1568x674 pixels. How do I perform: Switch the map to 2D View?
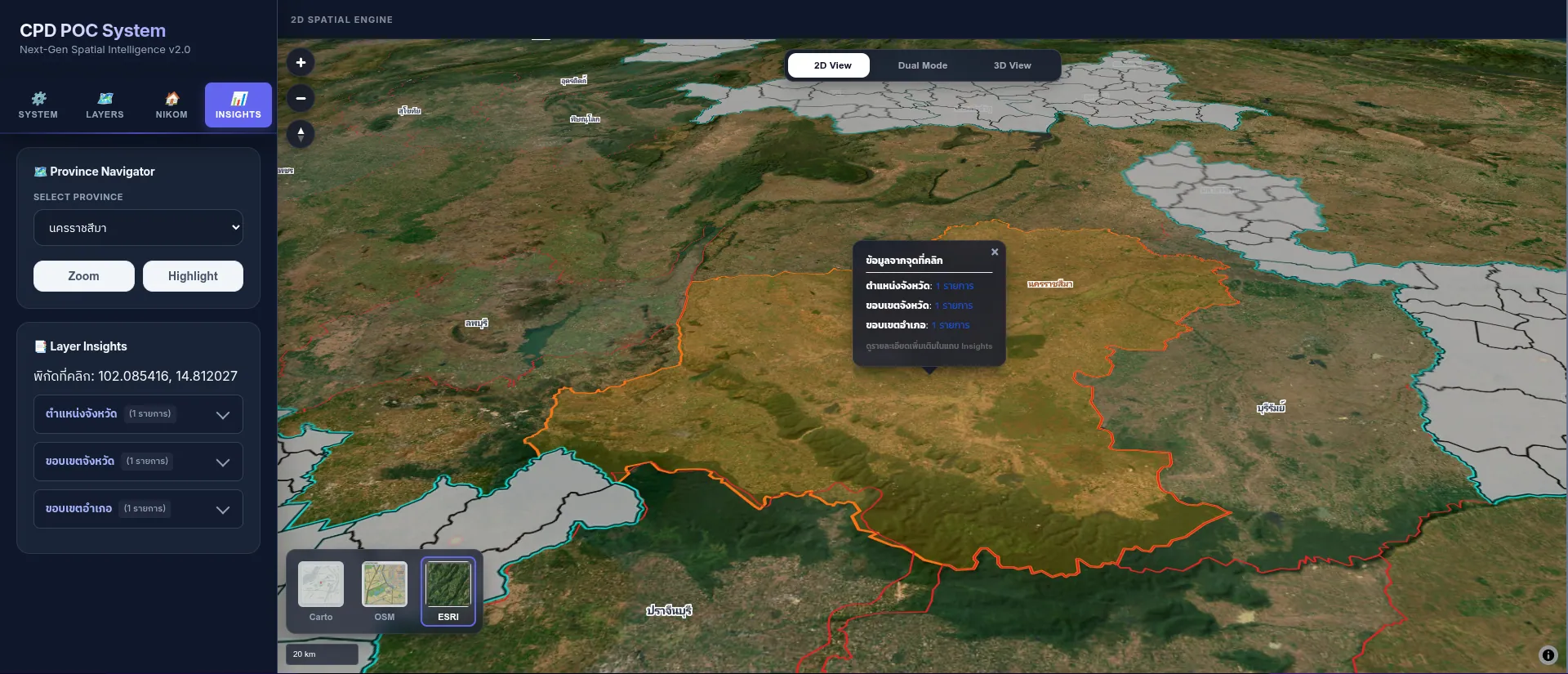click(832, 65)
